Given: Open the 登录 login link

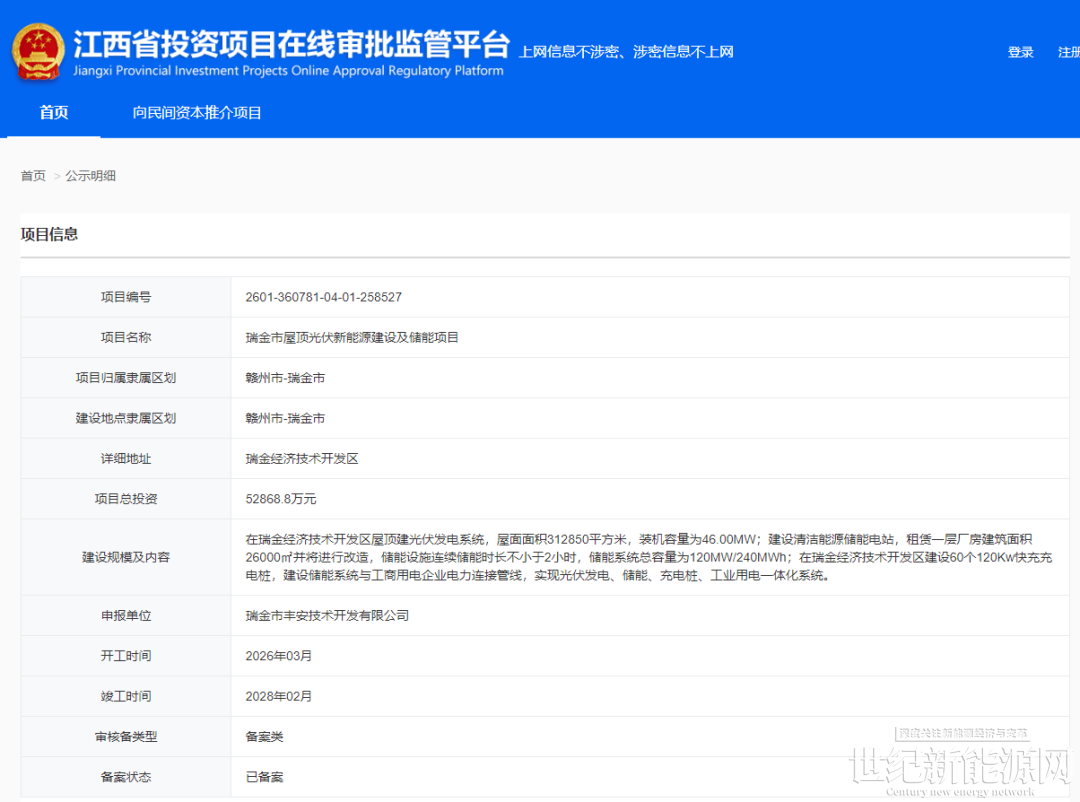Looking at the screenshot, I should click(x=1020, y=52).
